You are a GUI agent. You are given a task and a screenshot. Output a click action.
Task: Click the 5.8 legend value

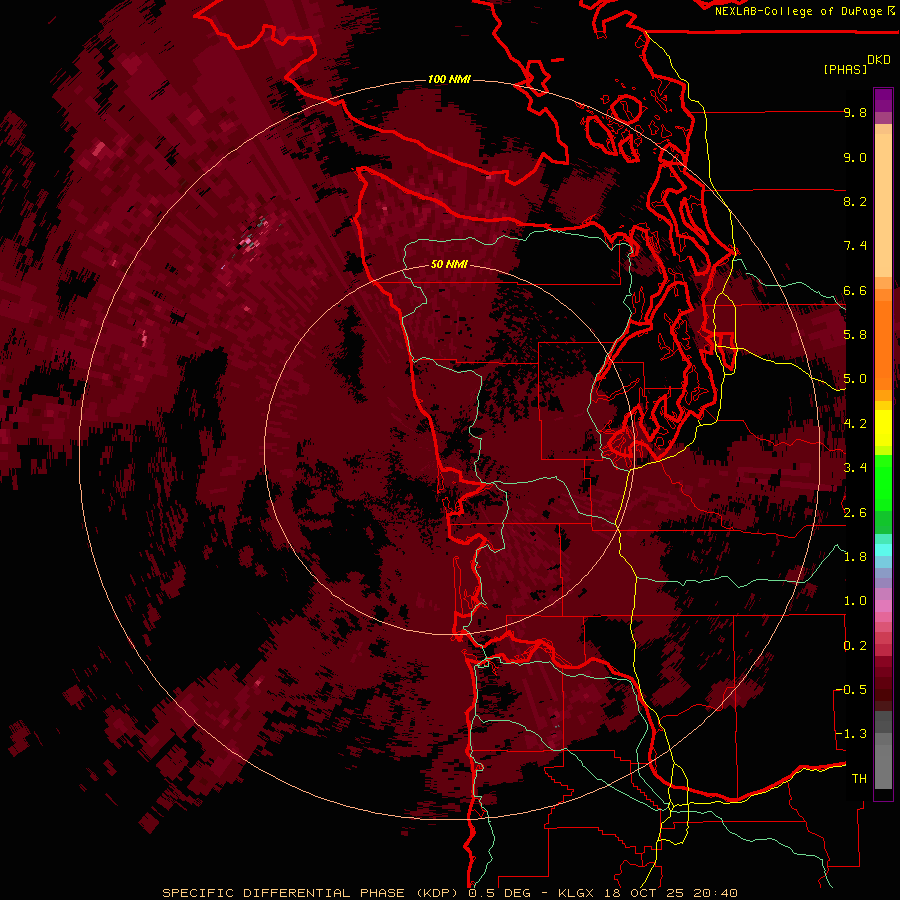(855, 335)
